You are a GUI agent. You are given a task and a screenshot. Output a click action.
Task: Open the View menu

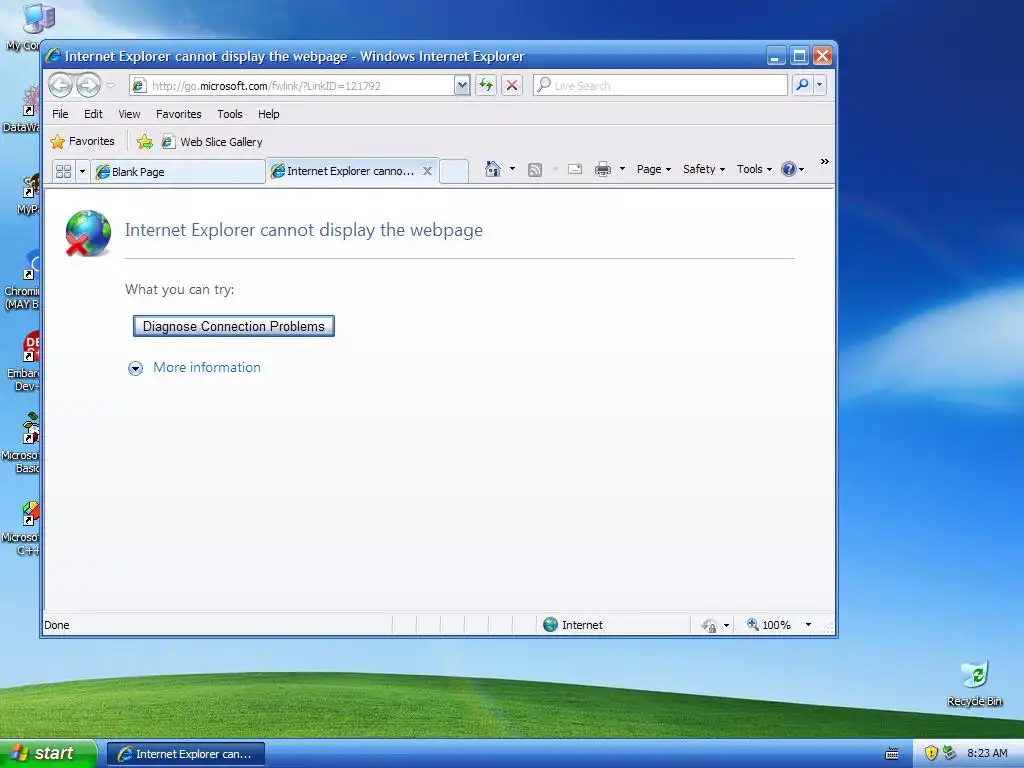click(x=129, y=114)
